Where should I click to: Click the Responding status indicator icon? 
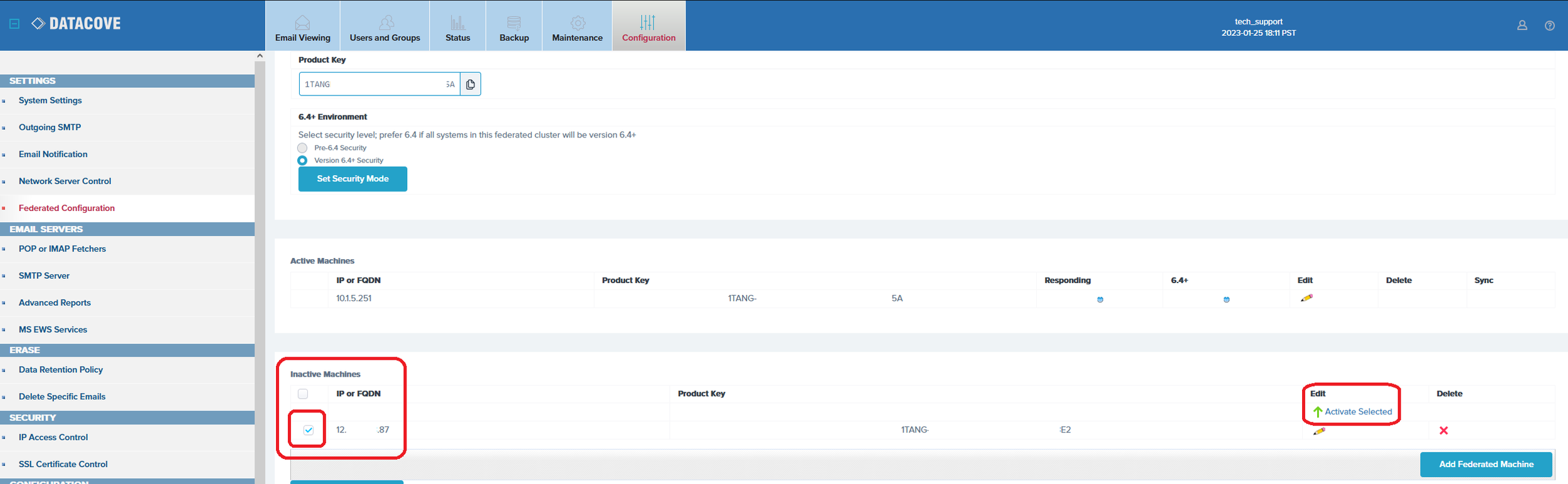1099,299
